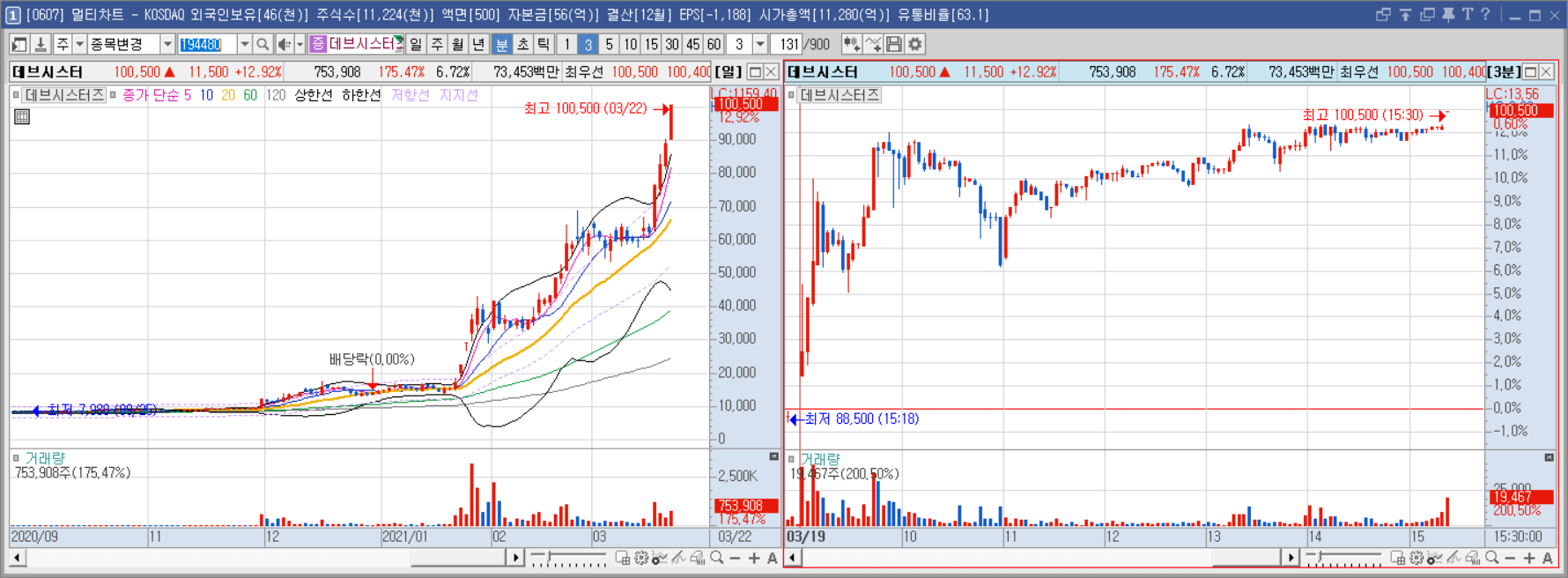Click the leftmost panel layout toolbar icon
1568x578 pixels.
19,44
